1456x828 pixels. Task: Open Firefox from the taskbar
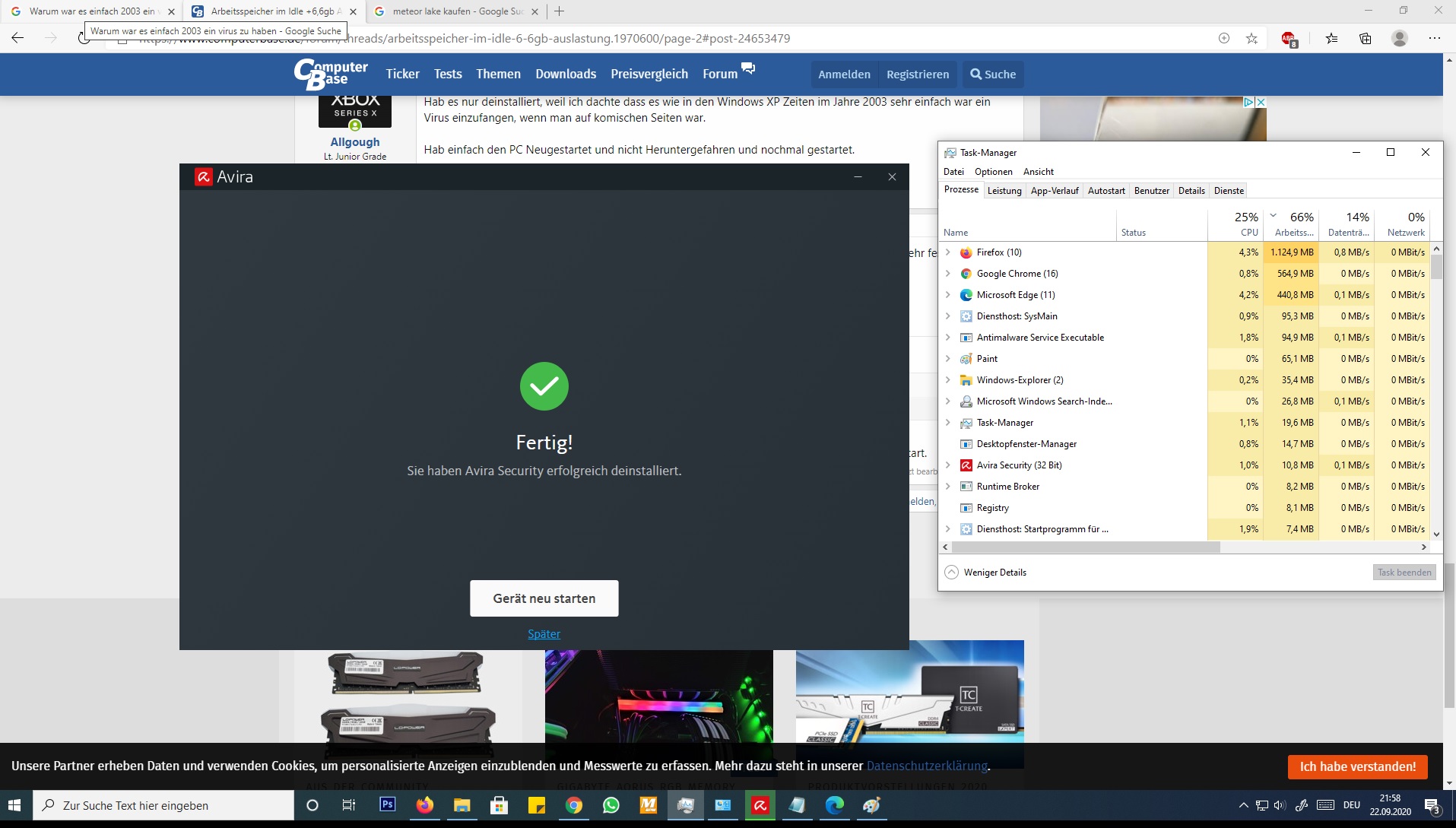tap(425, 805)
